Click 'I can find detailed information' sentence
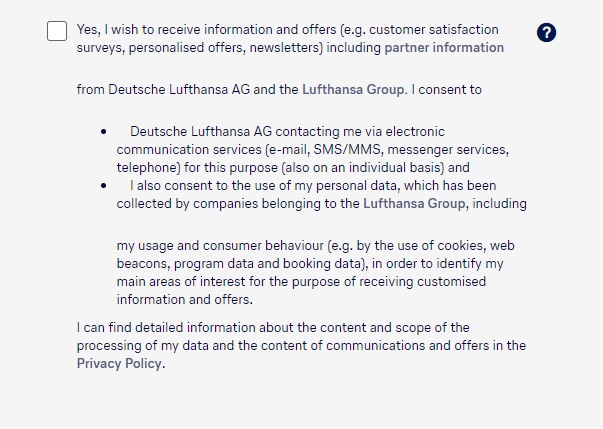This screenshot has height=429, width=603. (273, 328)
